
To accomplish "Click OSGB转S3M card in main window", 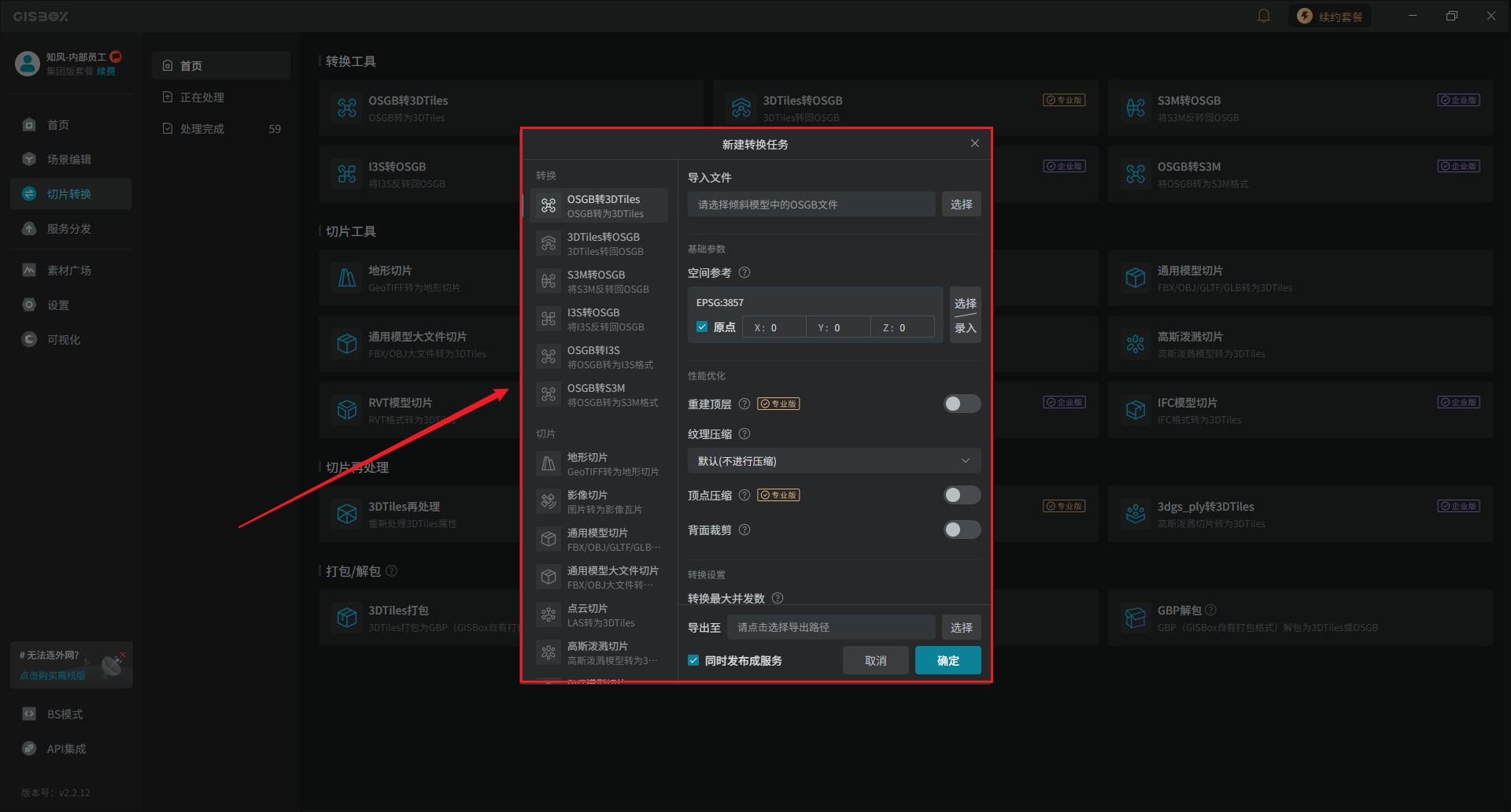I will pos(1300,174).
